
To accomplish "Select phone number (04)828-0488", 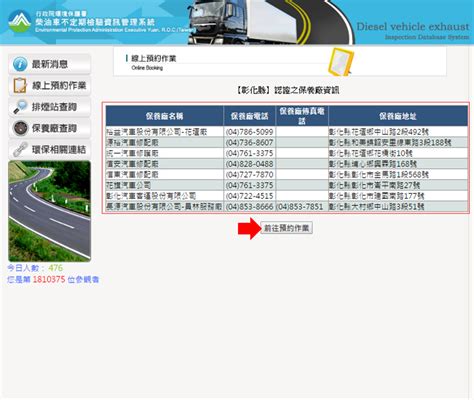I will (x=249, y=164).
